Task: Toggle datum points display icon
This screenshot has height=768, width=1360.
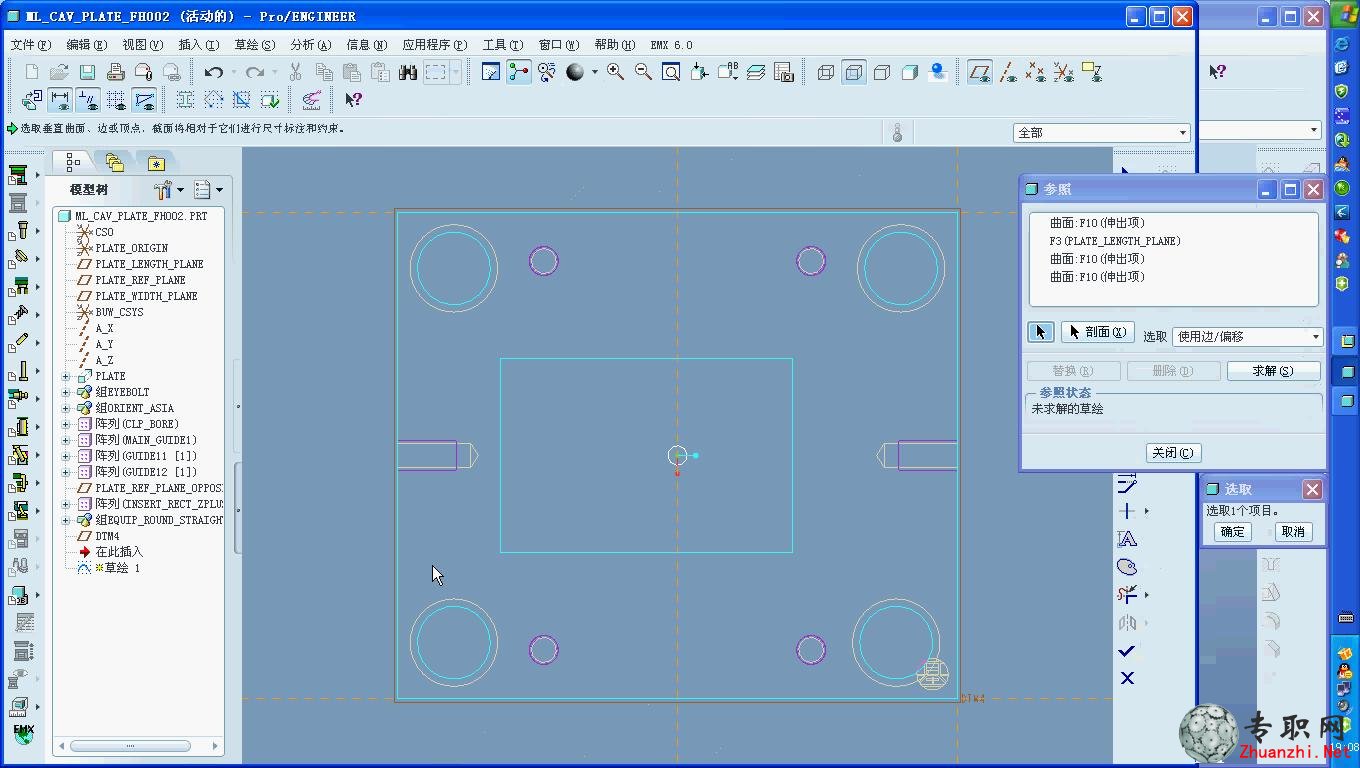Action: (x=1036, y=72)
